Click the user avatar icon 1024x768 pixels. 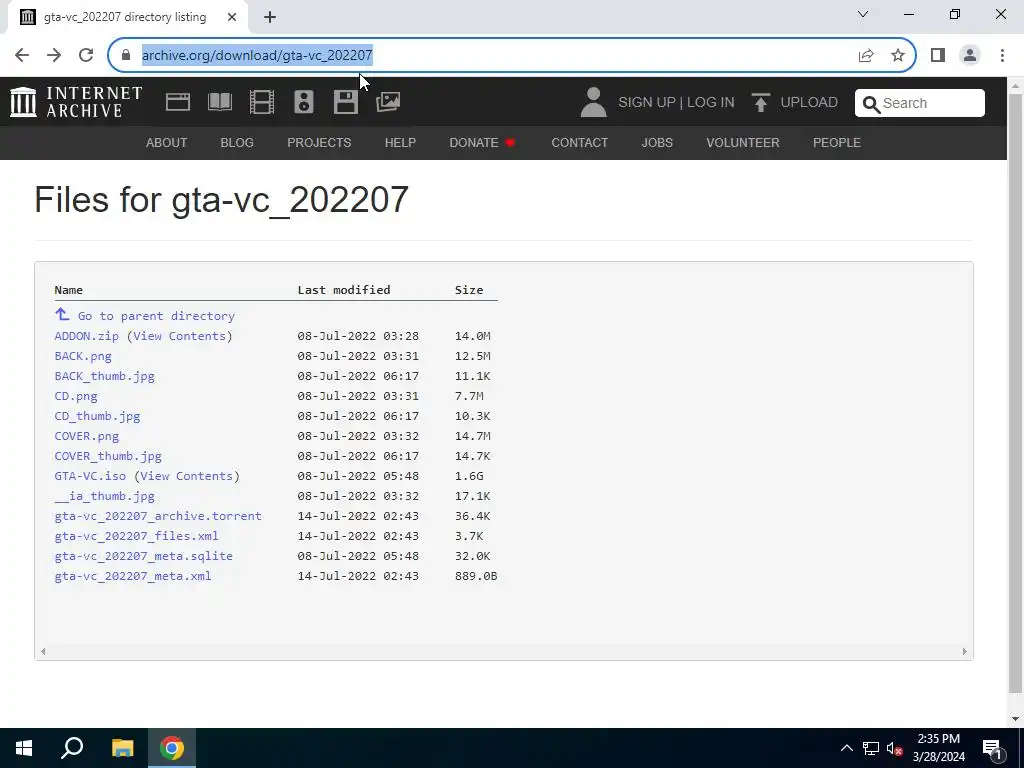click(x=593, y=103)
